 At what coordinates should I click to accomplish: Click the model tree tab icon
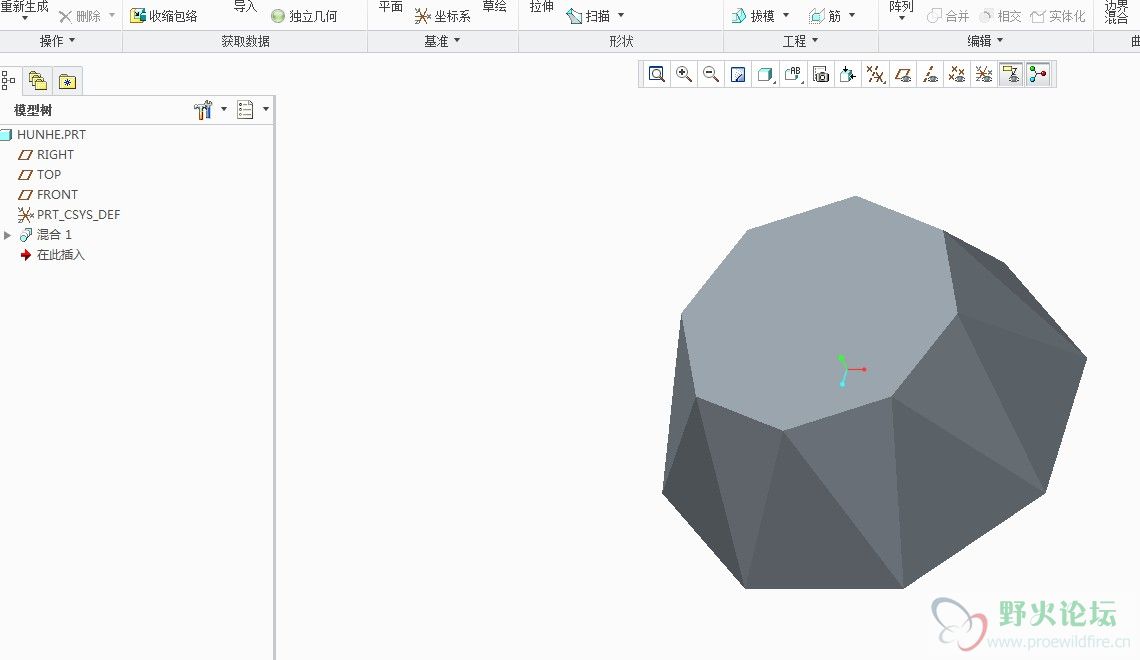[8, 80]
